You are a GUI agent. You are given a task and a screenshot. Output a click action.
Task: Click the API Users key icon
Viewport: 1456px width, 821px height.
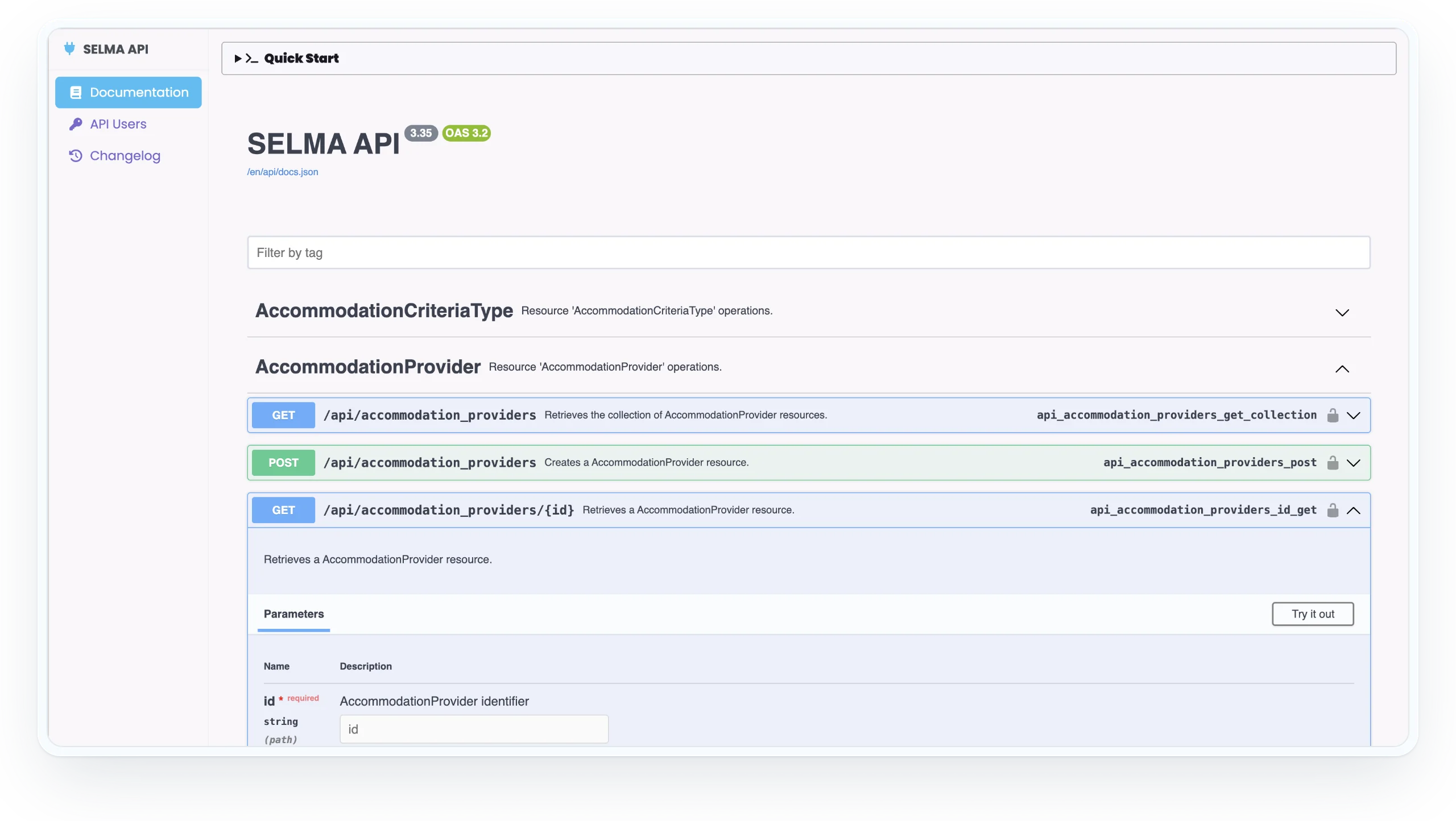[x=76, y=124]
